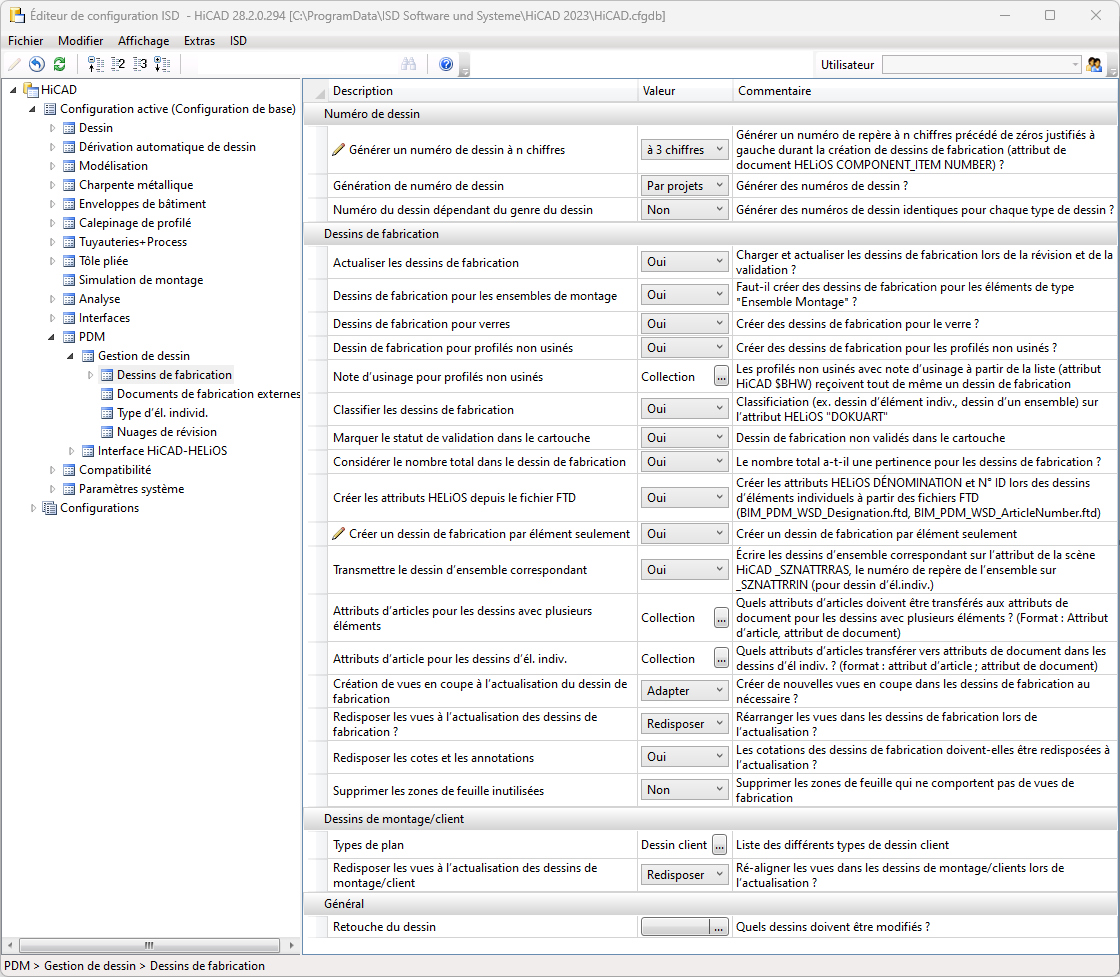Screen dimensions: 1120x977
Task: Click the application icon in the title bar
Action: coord(17,15)
